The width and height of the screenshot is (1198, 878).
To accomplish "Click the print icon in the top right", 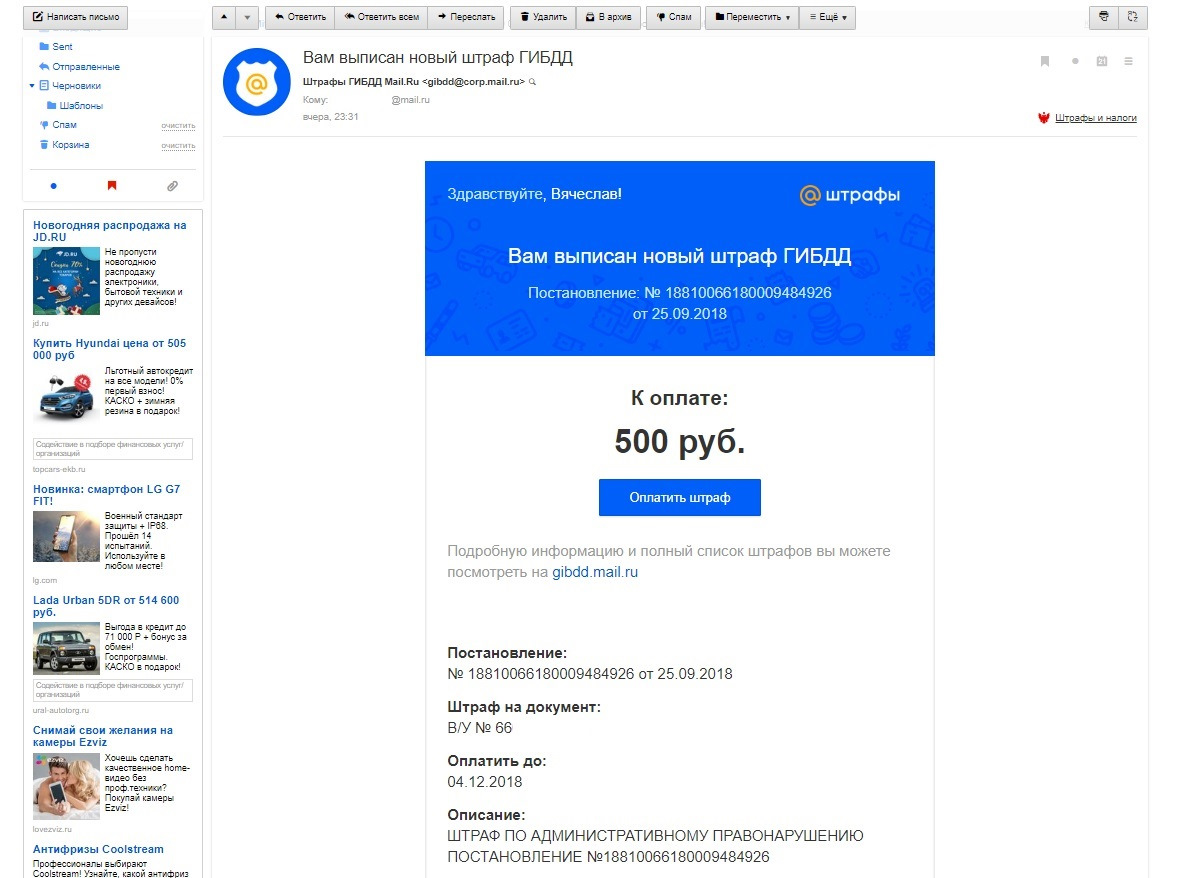I will [1103, 17].
